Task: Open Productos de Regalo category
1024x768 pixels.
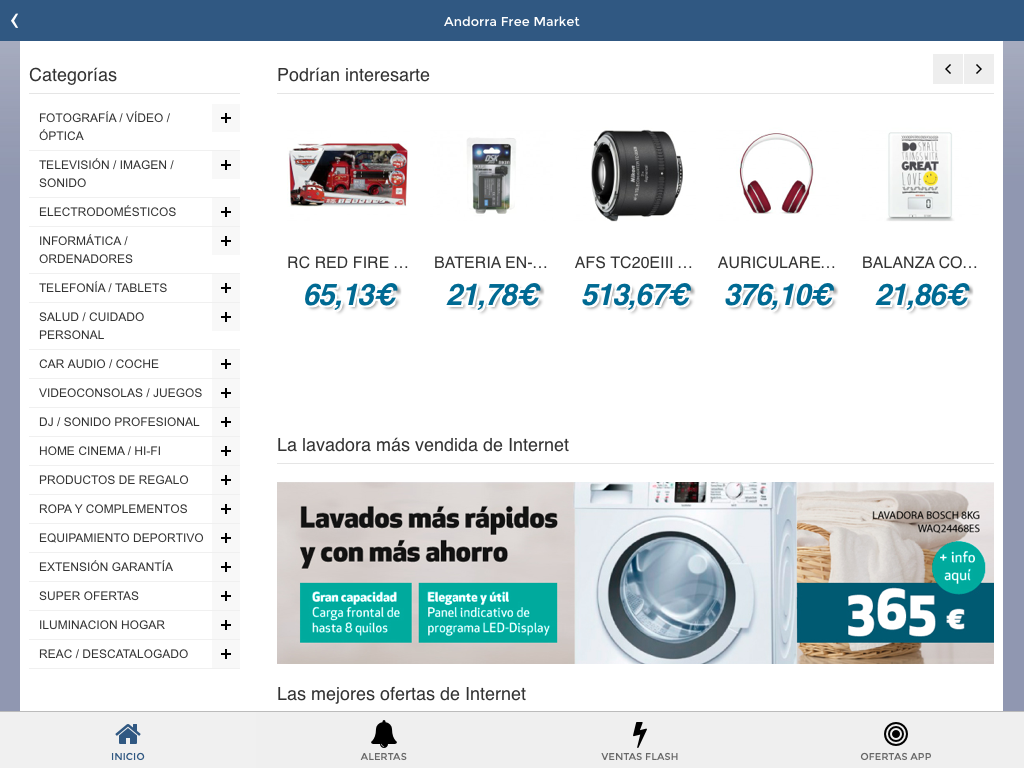Action: (114, 480)
